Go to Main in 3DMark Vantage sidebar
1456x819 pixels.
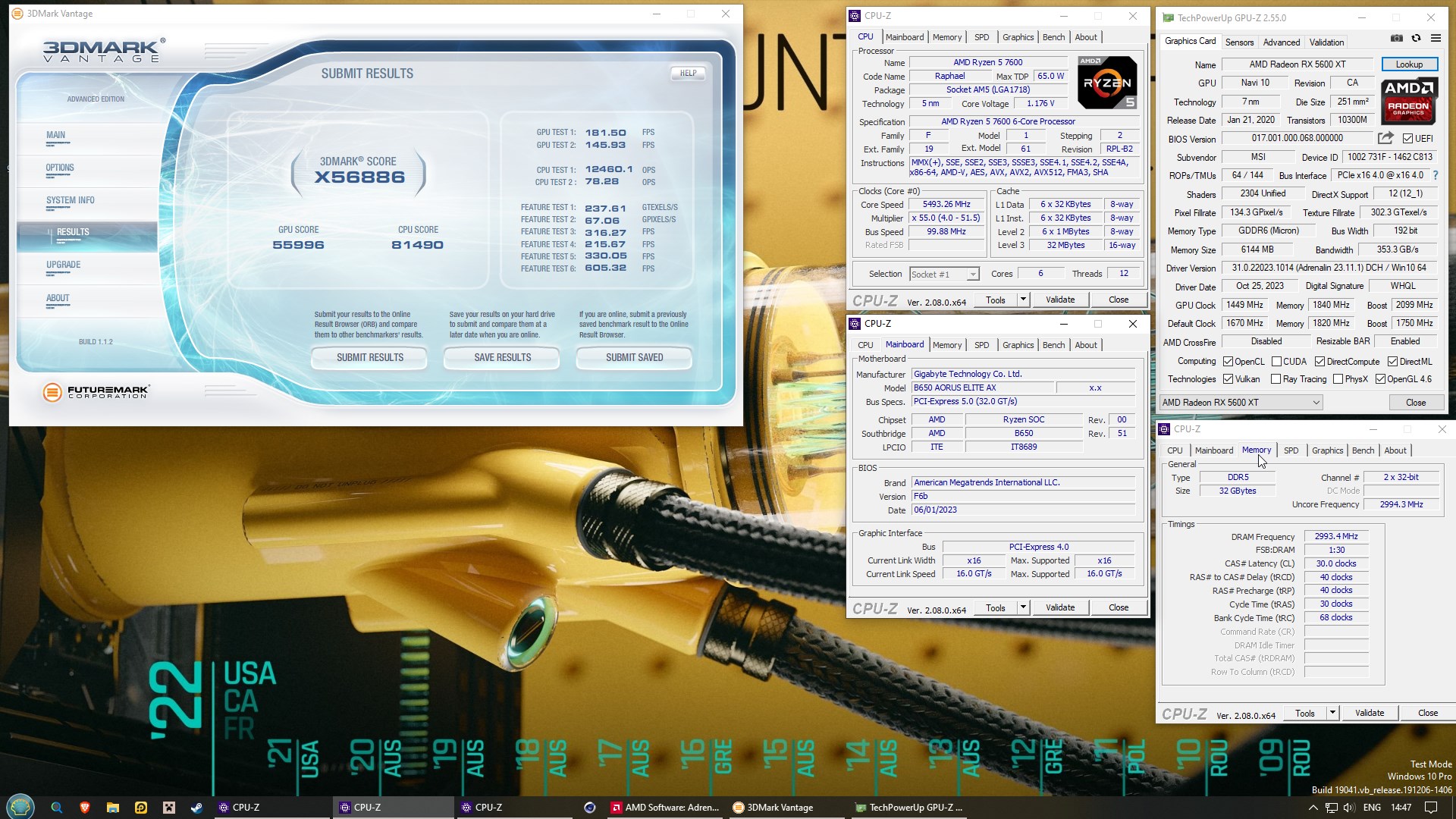click(x=55, y=135)
